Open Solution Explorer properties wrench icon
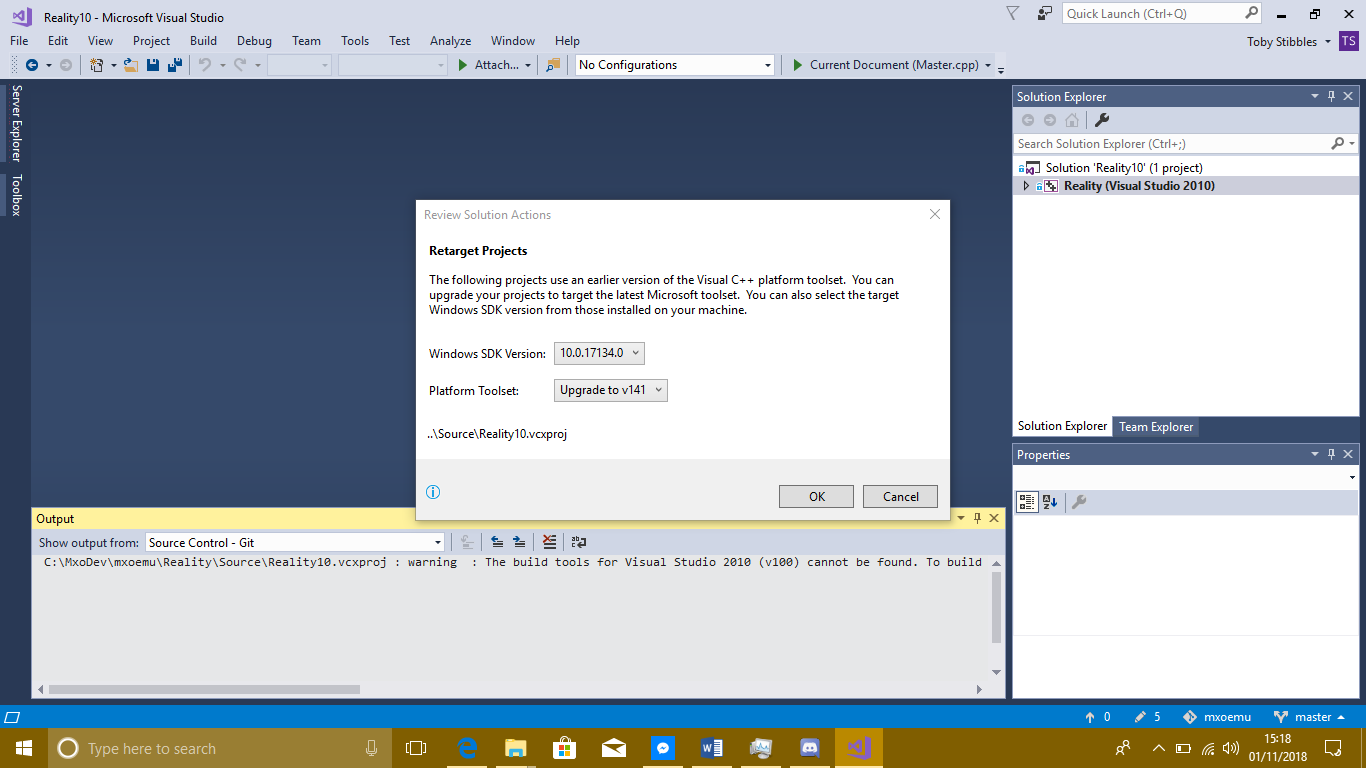Viewport: 1366px width, 768px height. (x=1102, y=120)
